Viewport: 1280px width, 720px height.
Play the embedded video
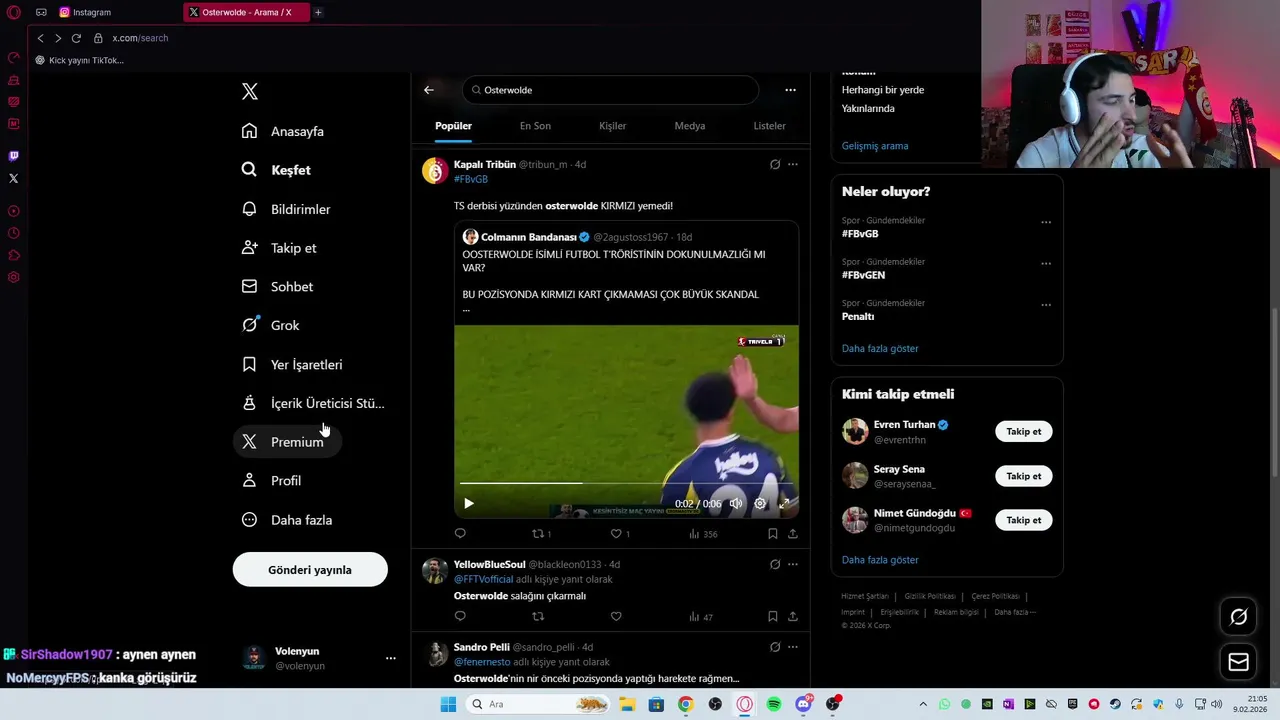(x=468, y=503)
